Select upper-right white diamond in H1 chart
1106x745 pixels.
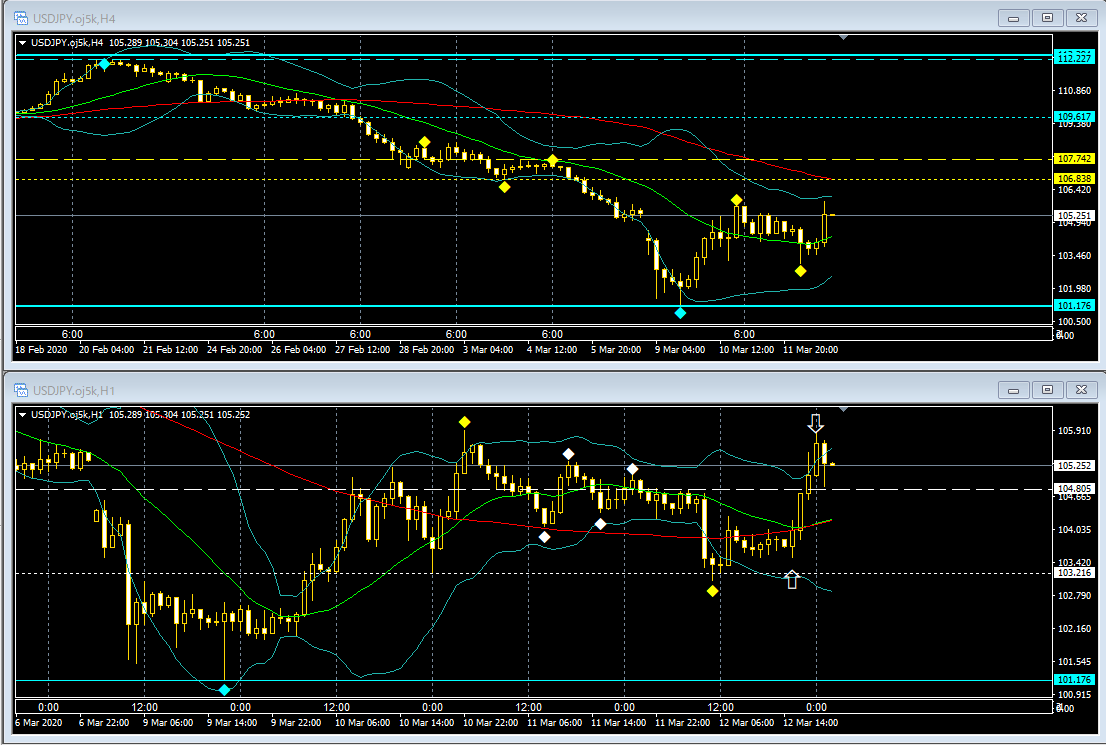(x=633, y=469)
